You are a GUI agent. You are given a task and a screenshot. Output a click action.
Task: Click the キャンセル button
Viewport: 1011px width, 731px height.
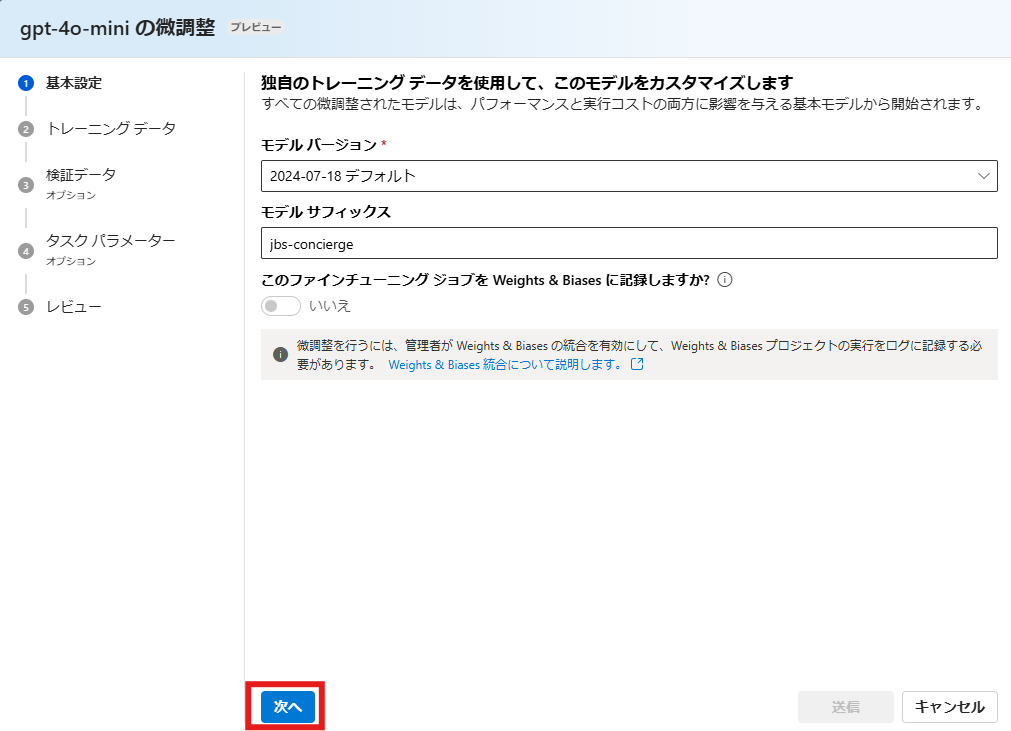click(x=949, y=707)
